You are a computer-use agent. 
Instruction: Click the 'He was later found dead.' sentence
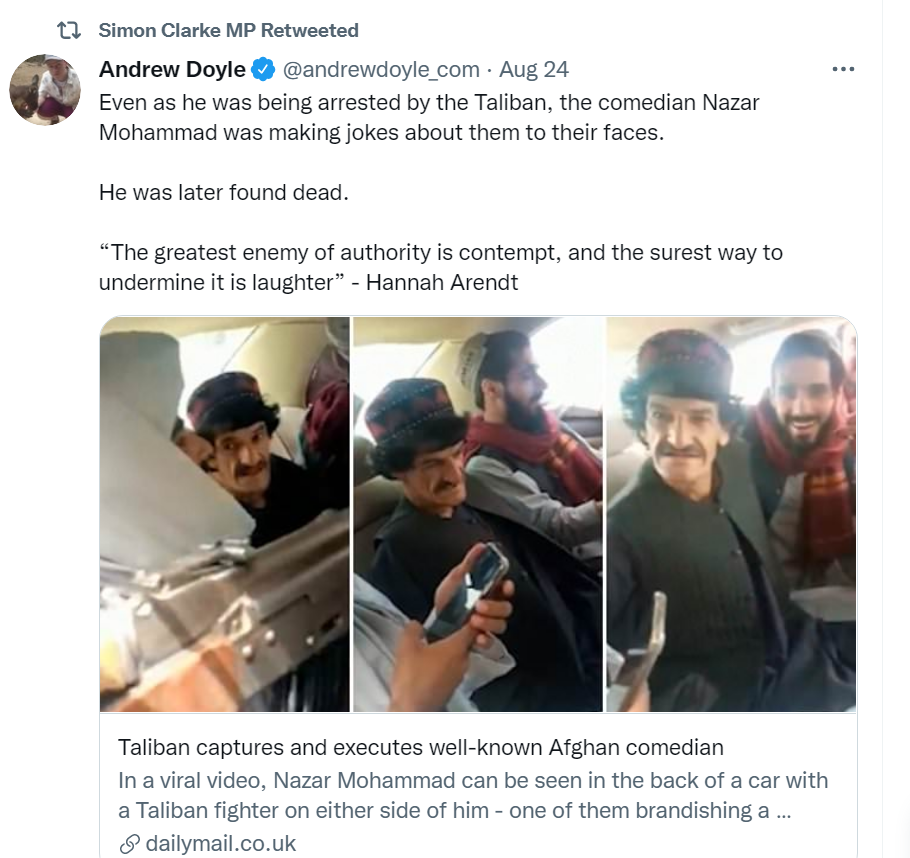(224, 192)
